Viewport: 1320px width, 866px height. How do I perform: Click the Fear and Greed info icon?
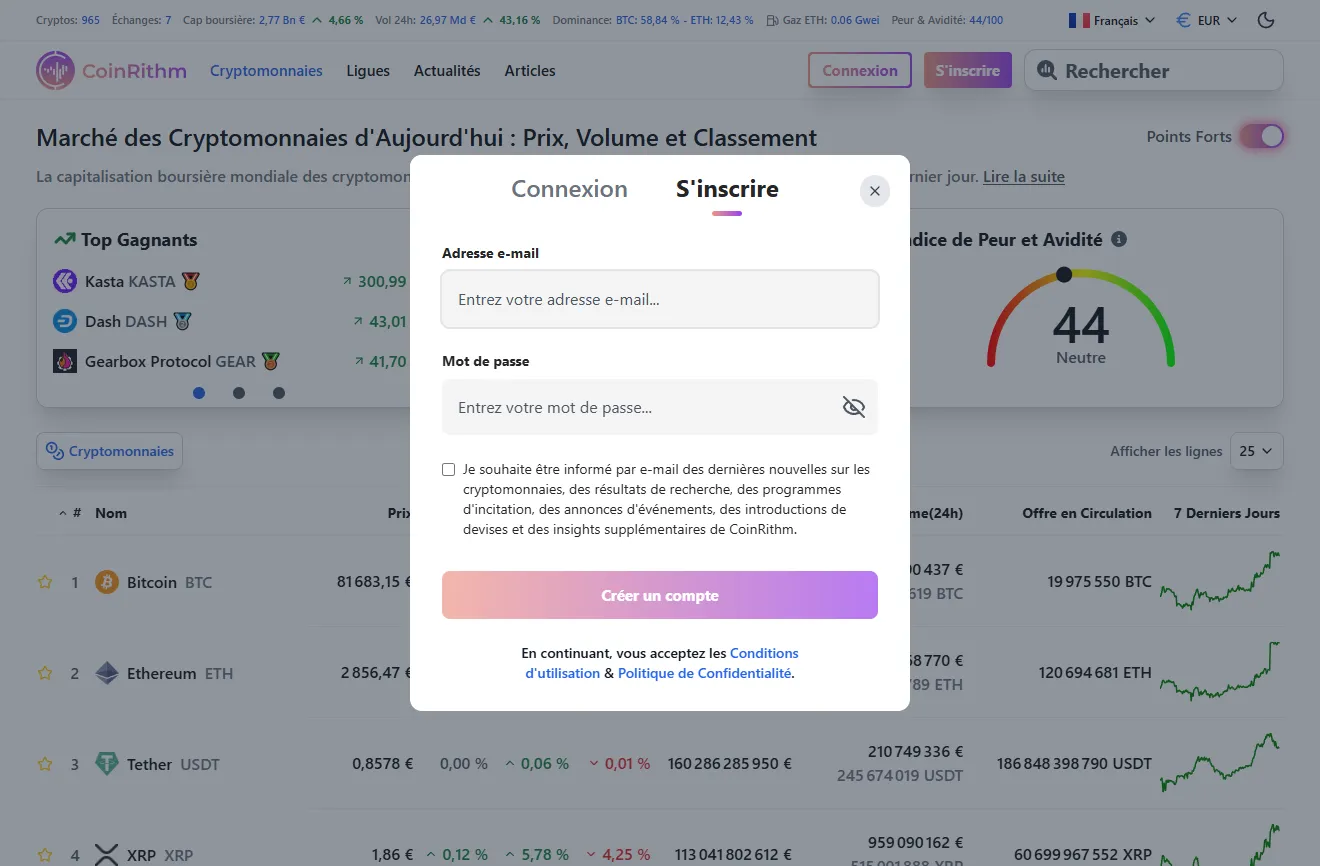1119,239
